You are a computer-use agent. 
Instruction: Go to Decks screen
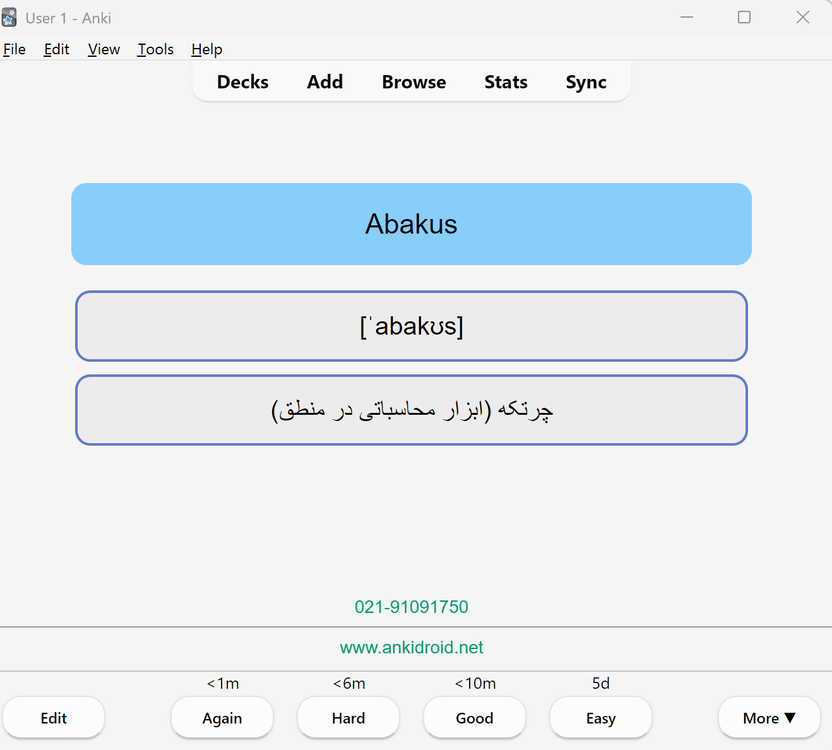[x=242, y=82]
